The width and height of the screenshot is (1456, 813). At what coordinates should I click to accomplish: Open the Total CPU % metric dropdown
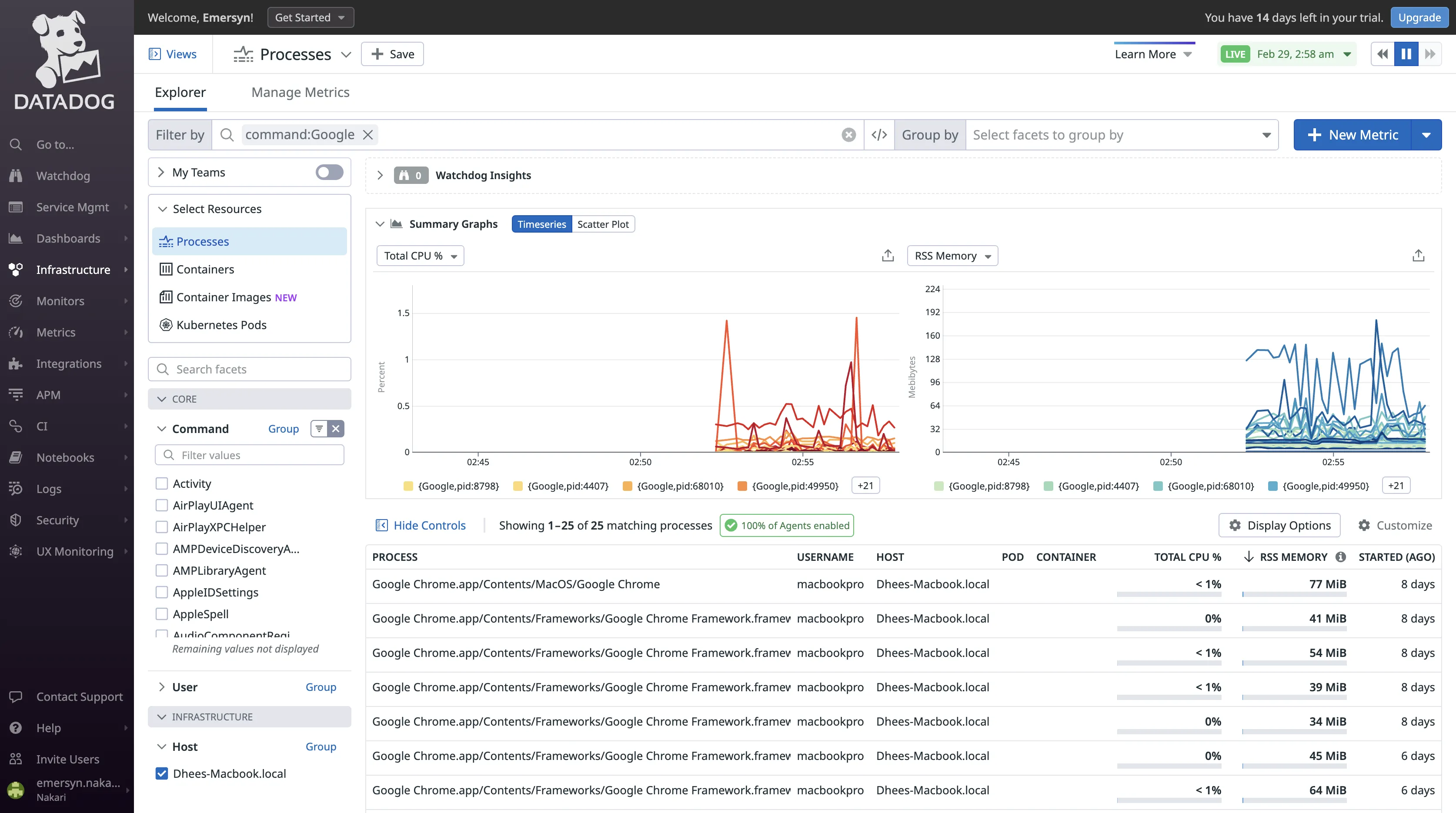pos(420,256)
